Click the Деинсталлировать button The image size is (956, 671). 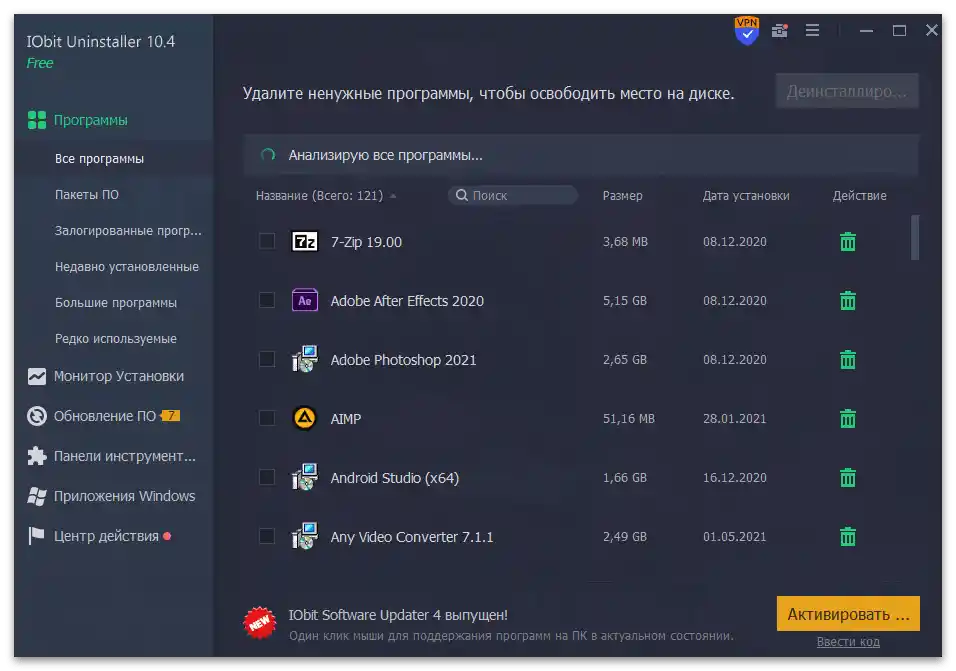click(847, 91)
